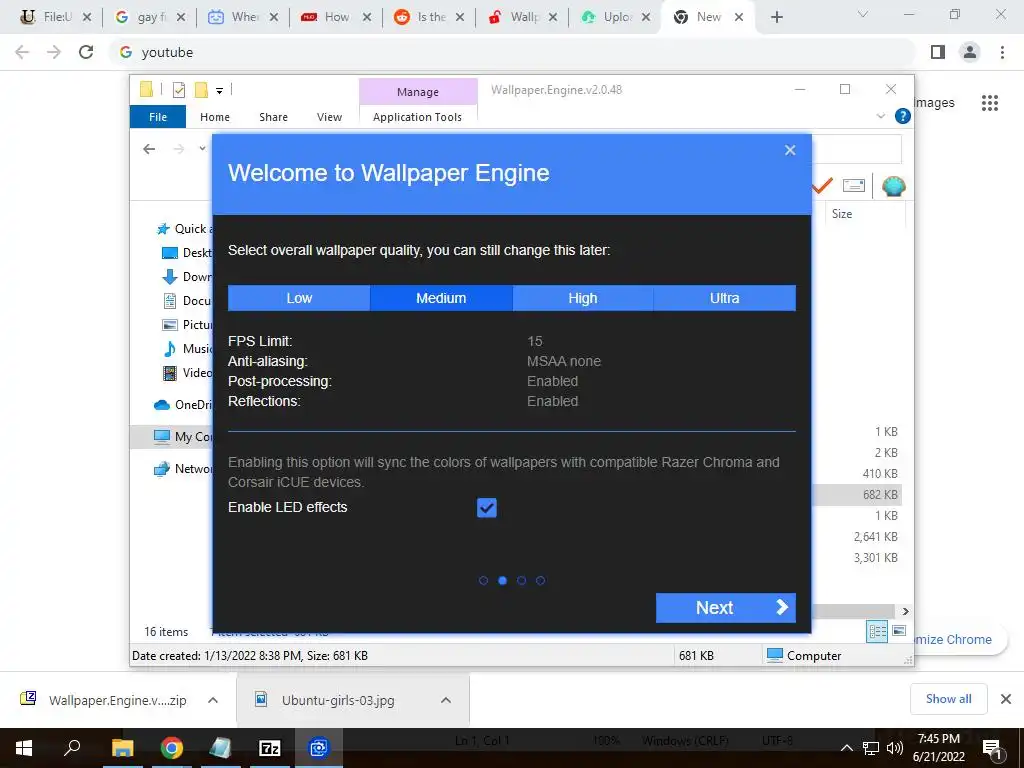Reload the Chrome page
Viewport: 1024px width, 768px height.
coord(86,52)
